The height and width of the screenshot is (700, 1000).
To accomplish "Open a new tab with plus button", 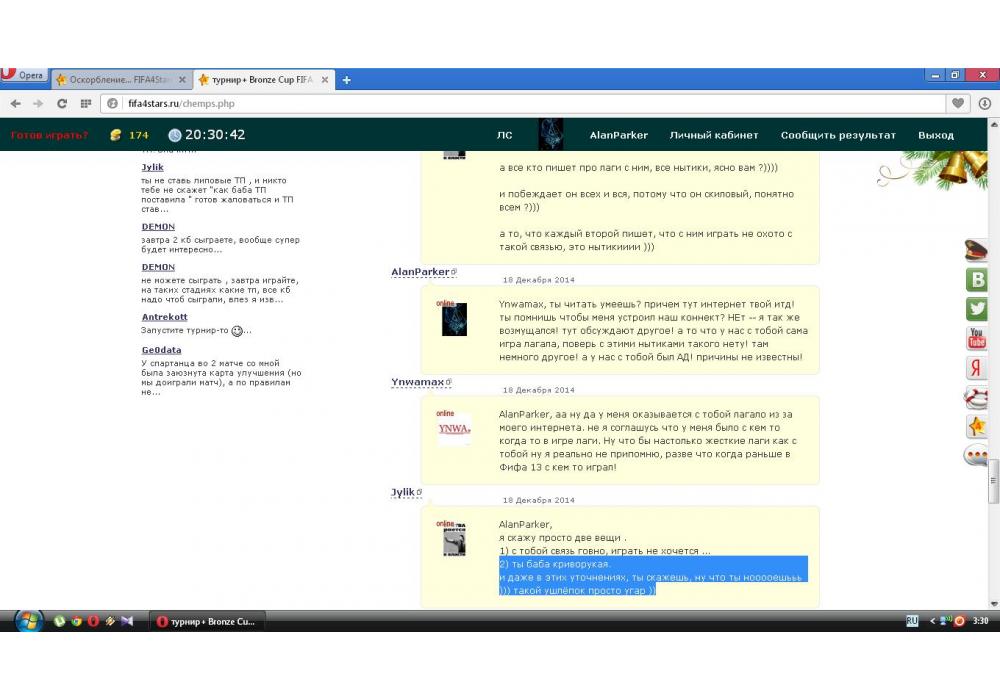I will 346,80.
